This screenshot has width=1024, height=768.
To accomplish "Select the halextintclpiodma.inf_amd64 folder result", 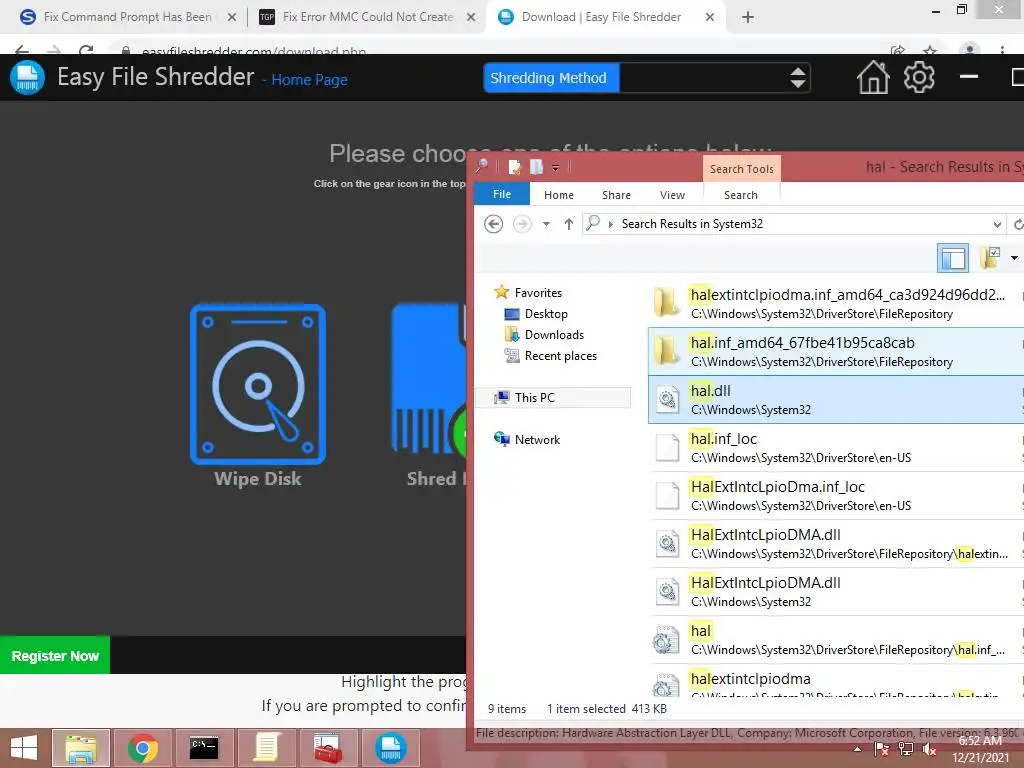I will pos(835,304).
